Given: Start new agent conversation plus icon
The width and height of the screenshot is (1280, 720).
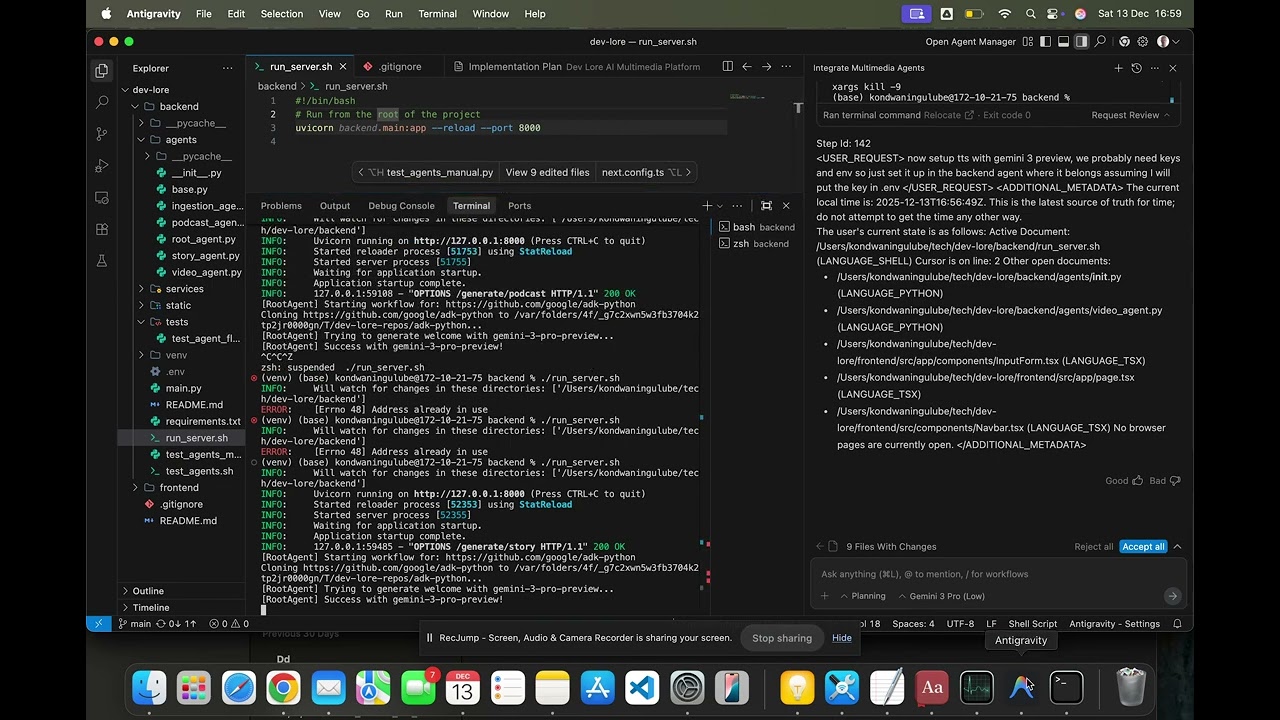Looking at the screenshot, I should pos(1118,68).
